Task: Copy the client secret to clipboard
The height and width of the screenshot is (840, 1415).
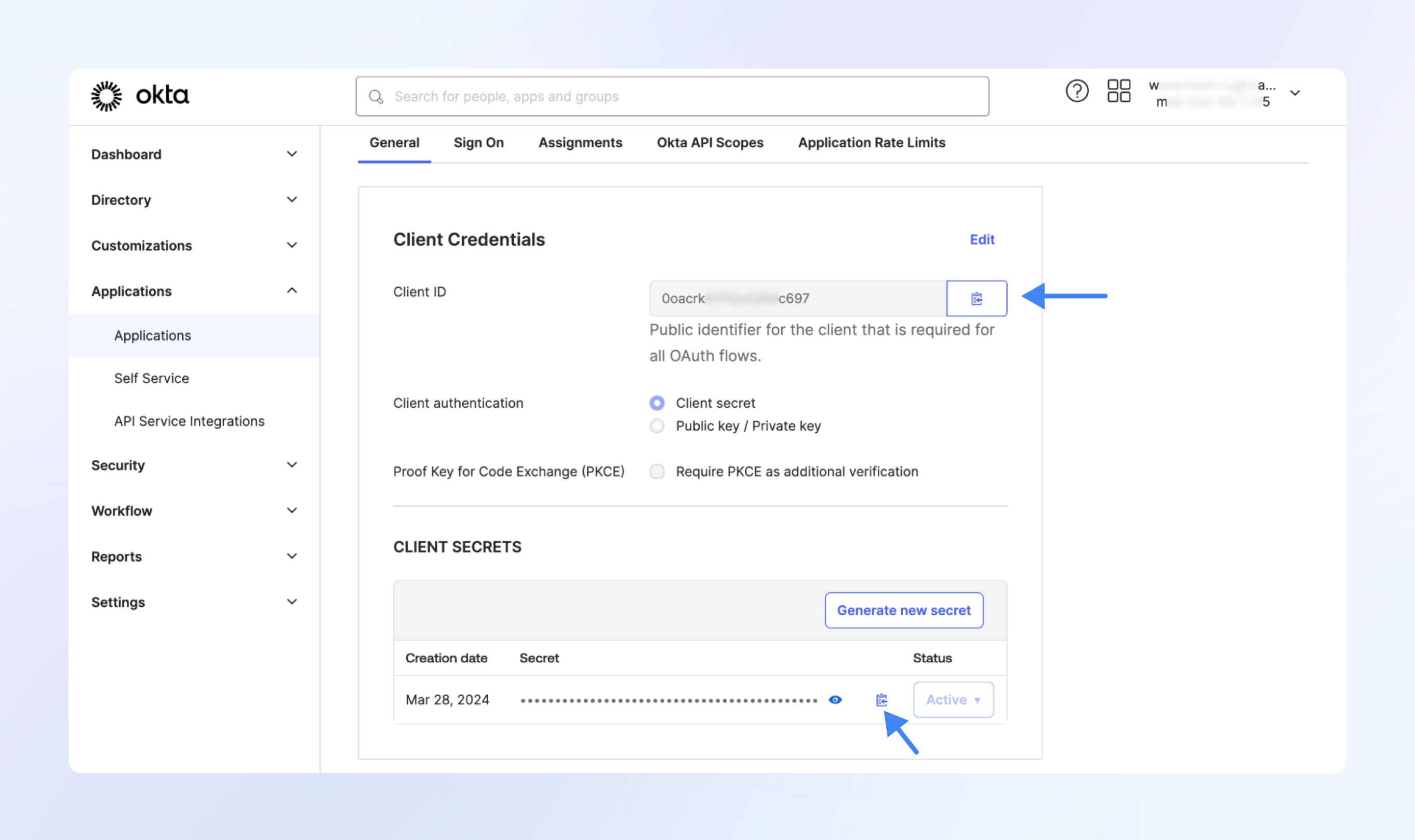Action: (882, 700)
